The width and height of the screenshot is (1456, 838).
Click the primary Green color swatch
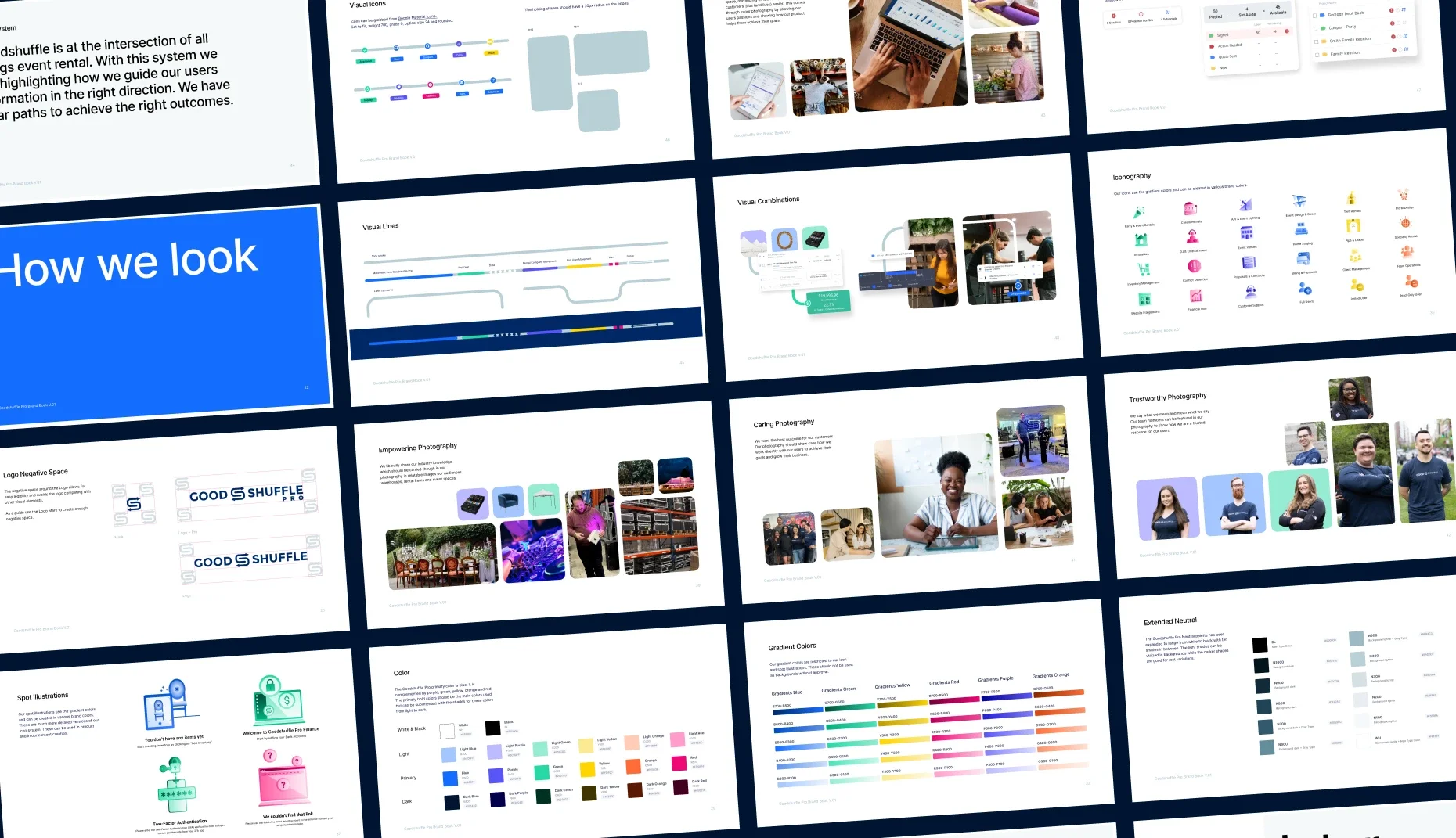(x=542, y=771)
